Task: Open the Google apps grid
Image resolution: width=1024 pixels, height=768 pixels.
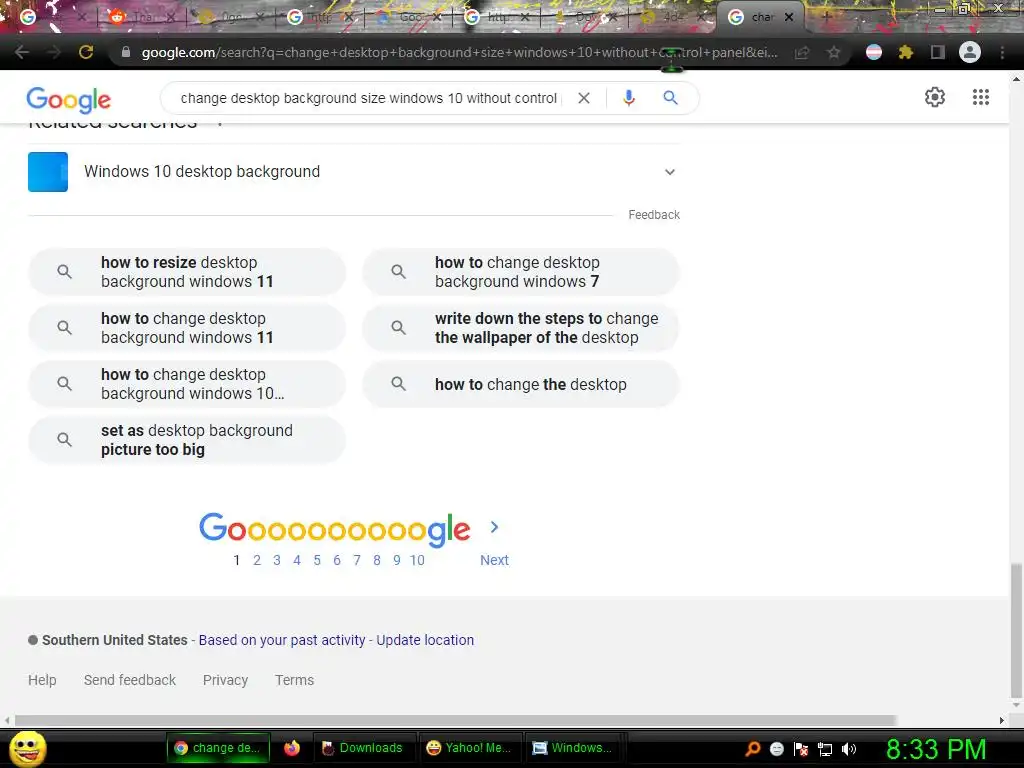Action: pos(980,97)
